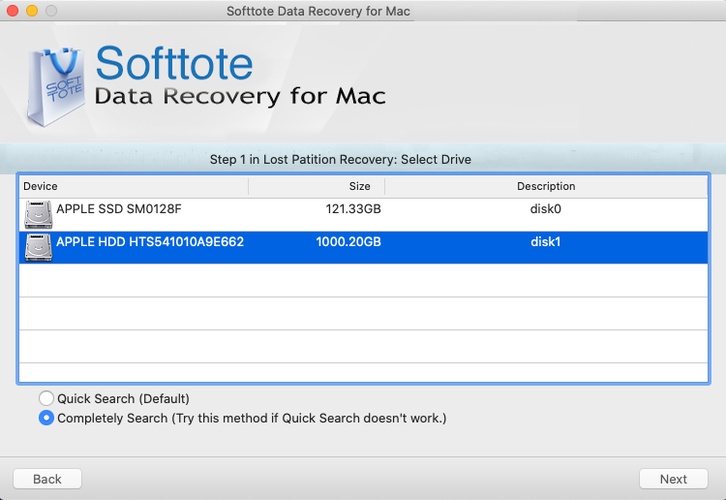Select the Quick Search (Default) radio button
The height and width of the screenshot is (500, 726).
point(46,398)
